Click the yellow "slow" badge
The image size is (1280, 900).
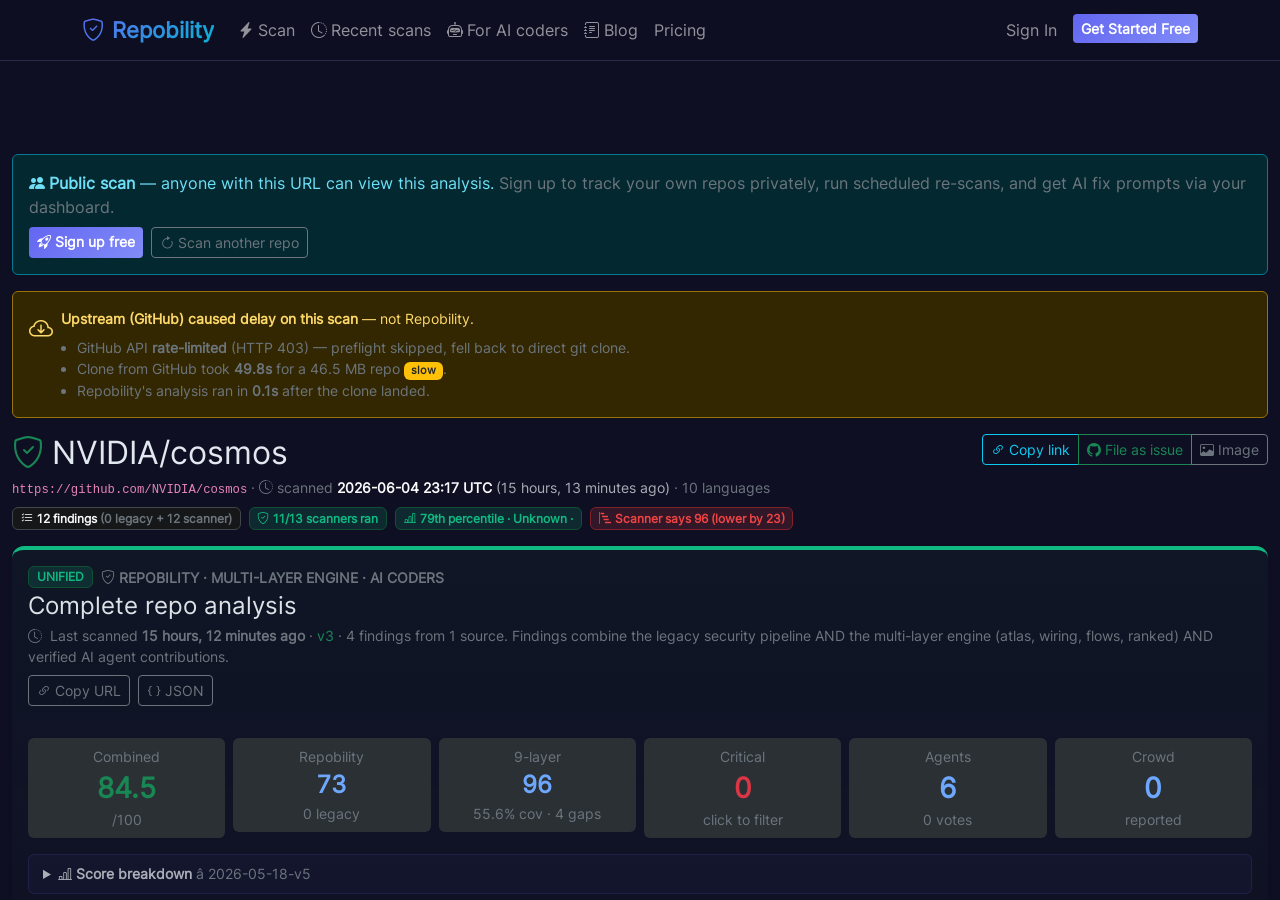423,370
